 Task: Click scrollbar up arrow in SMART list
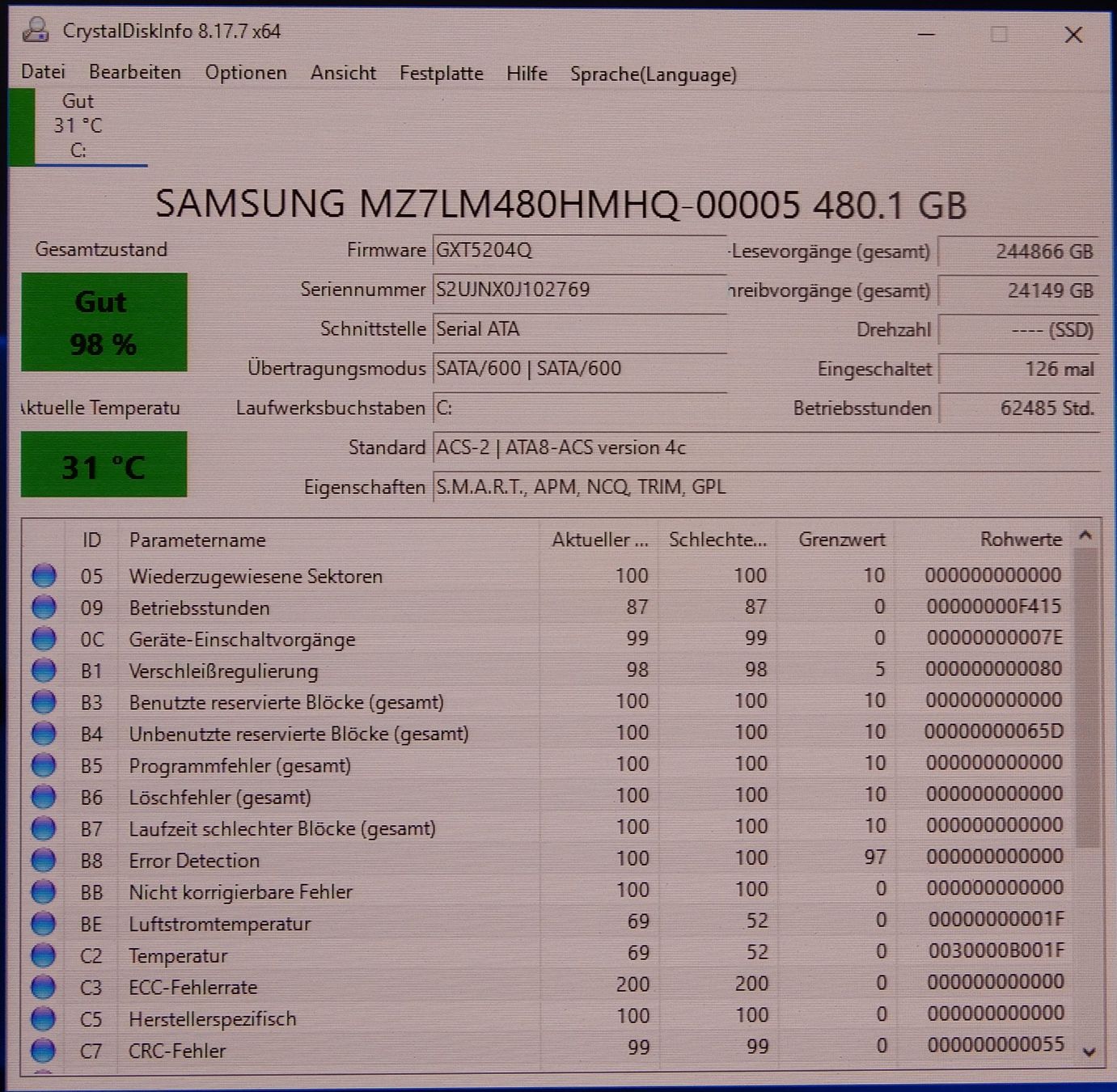click(x=1086, y=535)
